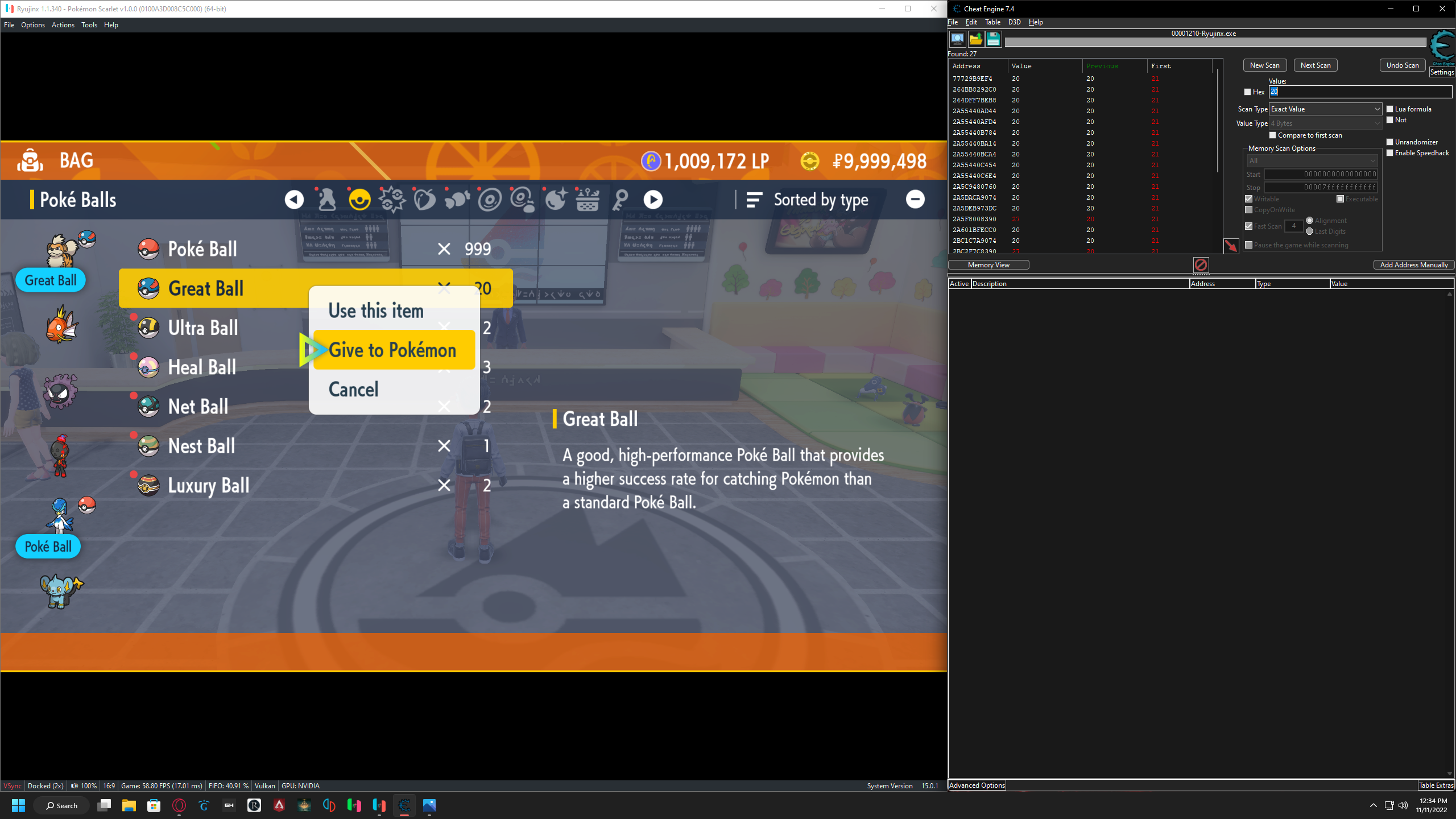This screenshot has height=819, width=1456.
Task: Open the Ryujinx Tools menu
Action: tap(89, 24)
